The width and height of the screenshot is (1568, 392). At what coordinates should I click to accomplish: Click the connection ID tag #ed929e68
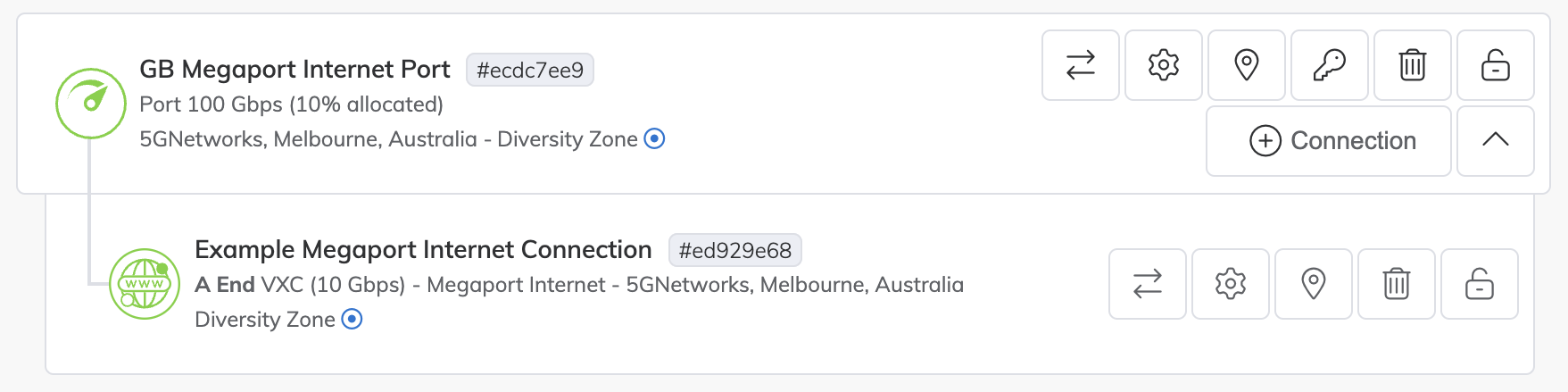click(735, 250)
